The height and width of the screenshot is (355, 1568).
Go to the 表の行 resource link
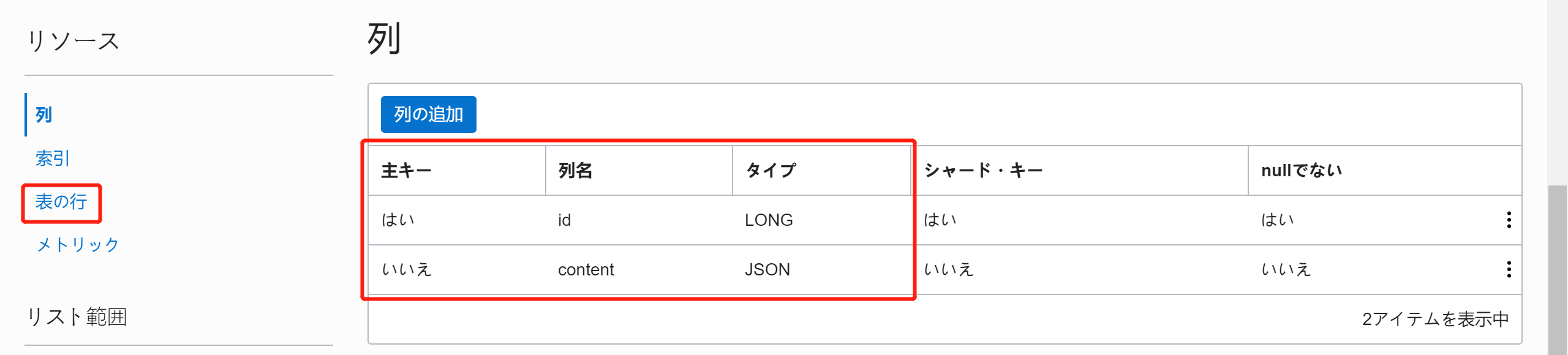pos(61,202)
